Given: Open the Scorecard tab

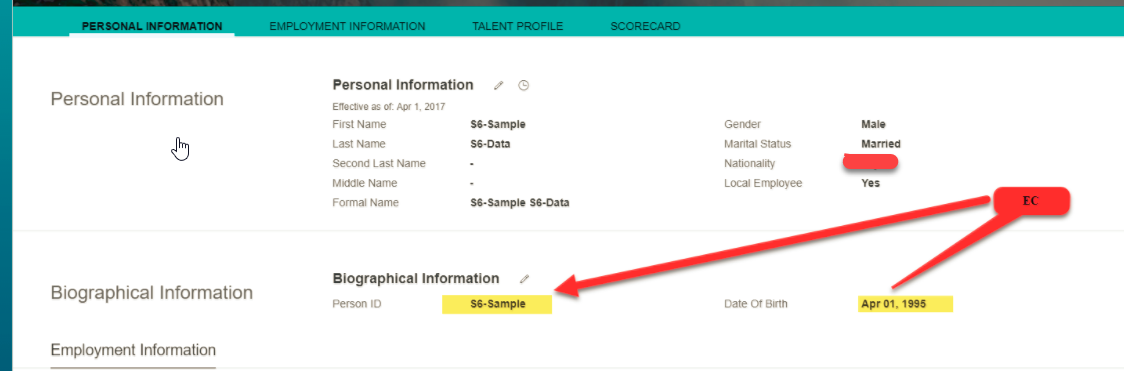Looking at the screenshot, I should (645, 26).
